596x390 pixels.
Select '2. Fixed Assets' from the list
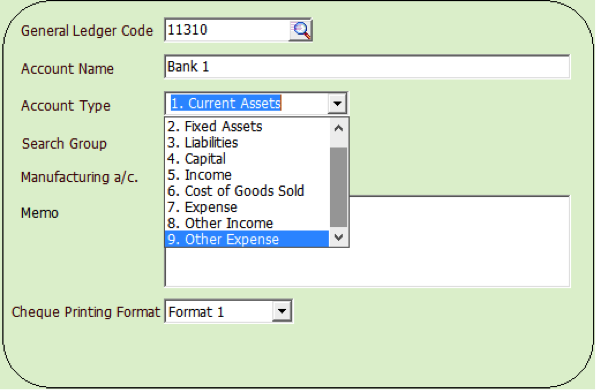click(247, 126)
